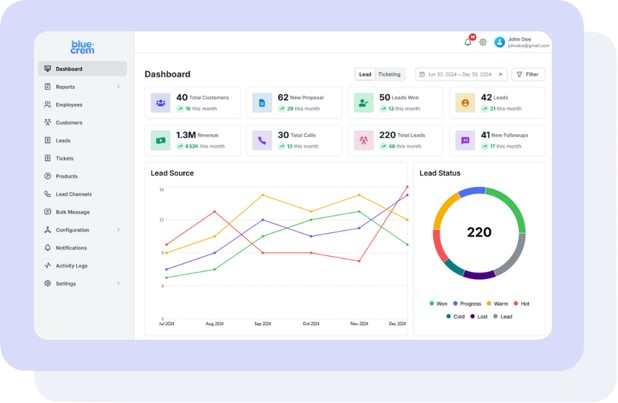Toggle the Won legend item in Lead Status

point(438,303)
